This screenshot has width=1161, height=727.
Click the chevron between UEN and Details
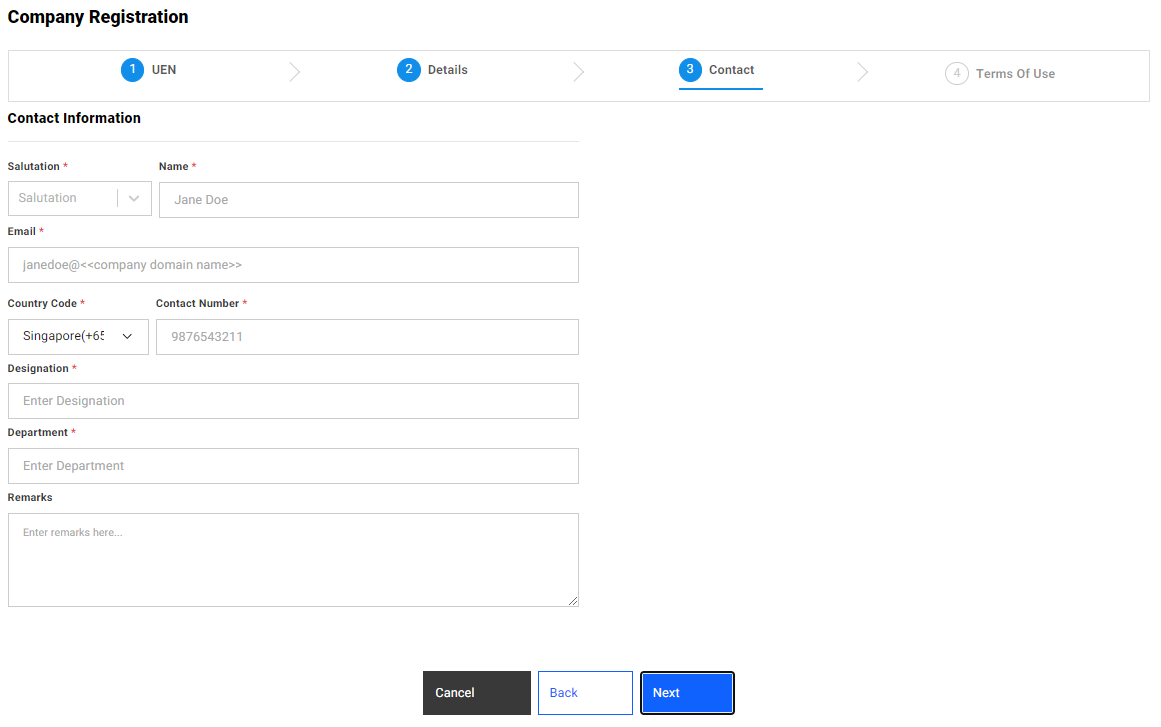(294, 72)
